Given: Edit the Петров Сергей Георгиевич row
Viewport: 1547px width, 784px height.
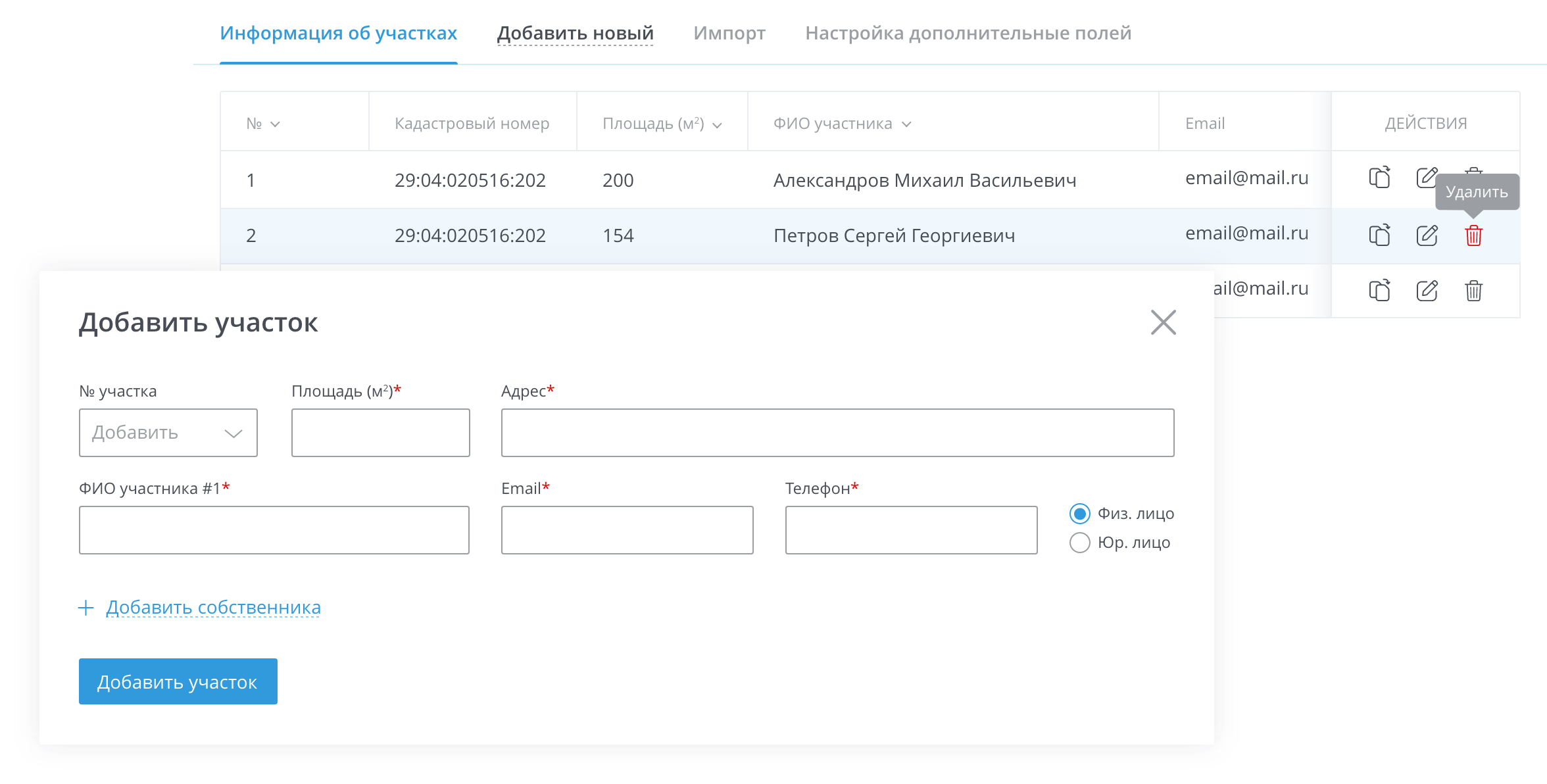Looking at the screenshot, I should pyautogui.click(x=1427, y=235).
